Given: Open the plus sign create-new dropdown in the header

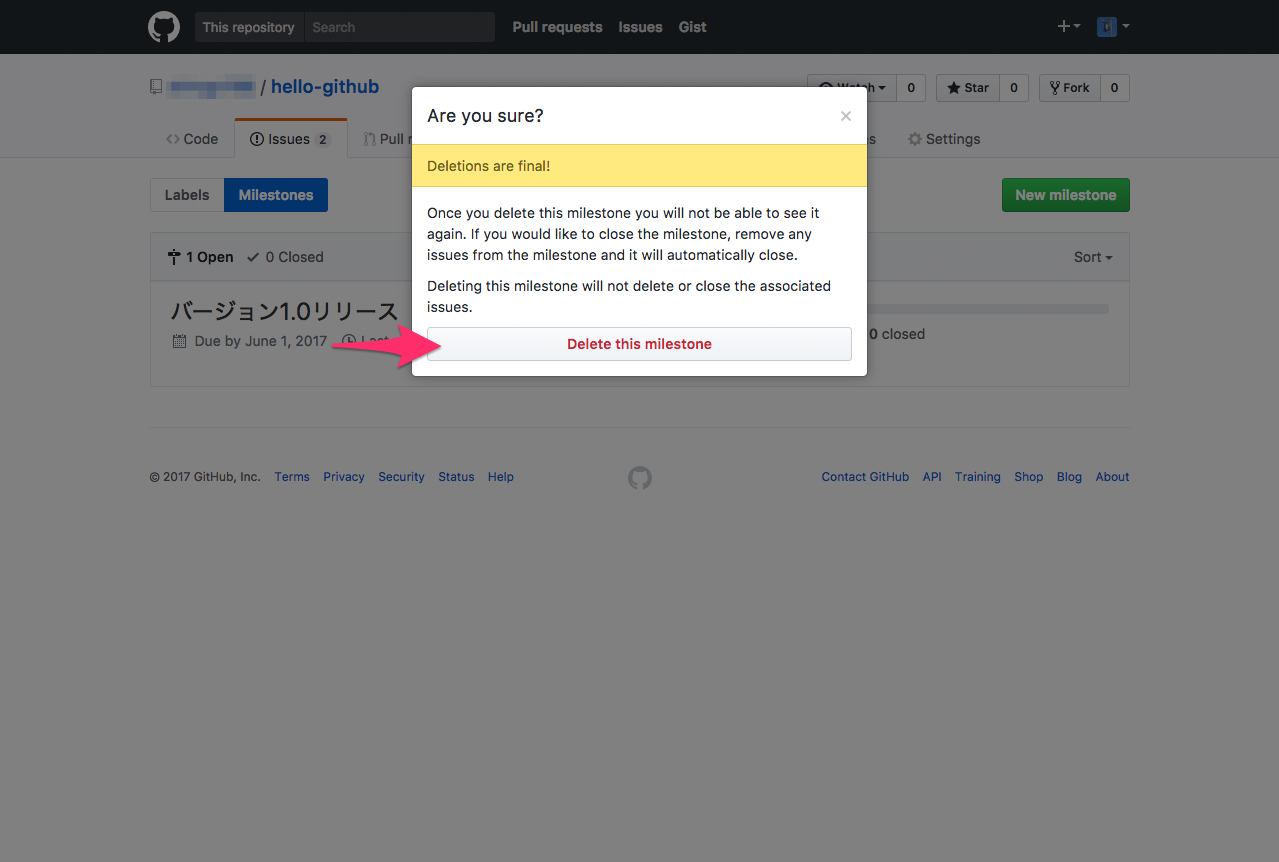Looking at the screenshot, I should coord(1066,26).
